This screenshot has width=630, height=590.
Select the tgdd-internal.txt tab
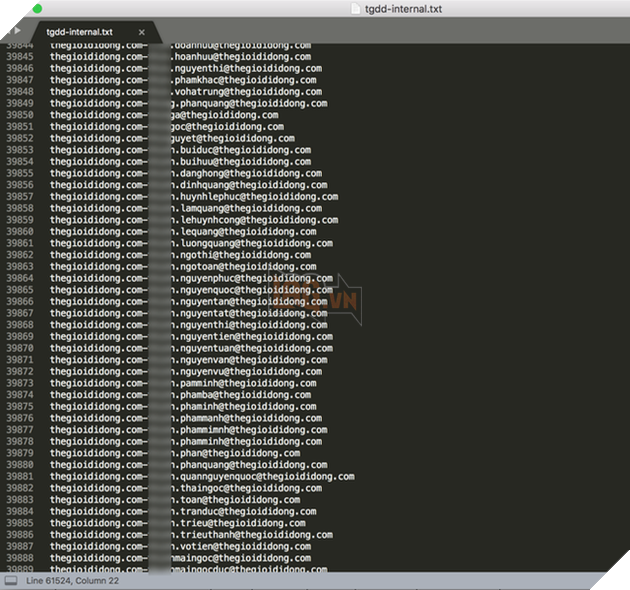point(80,32)
